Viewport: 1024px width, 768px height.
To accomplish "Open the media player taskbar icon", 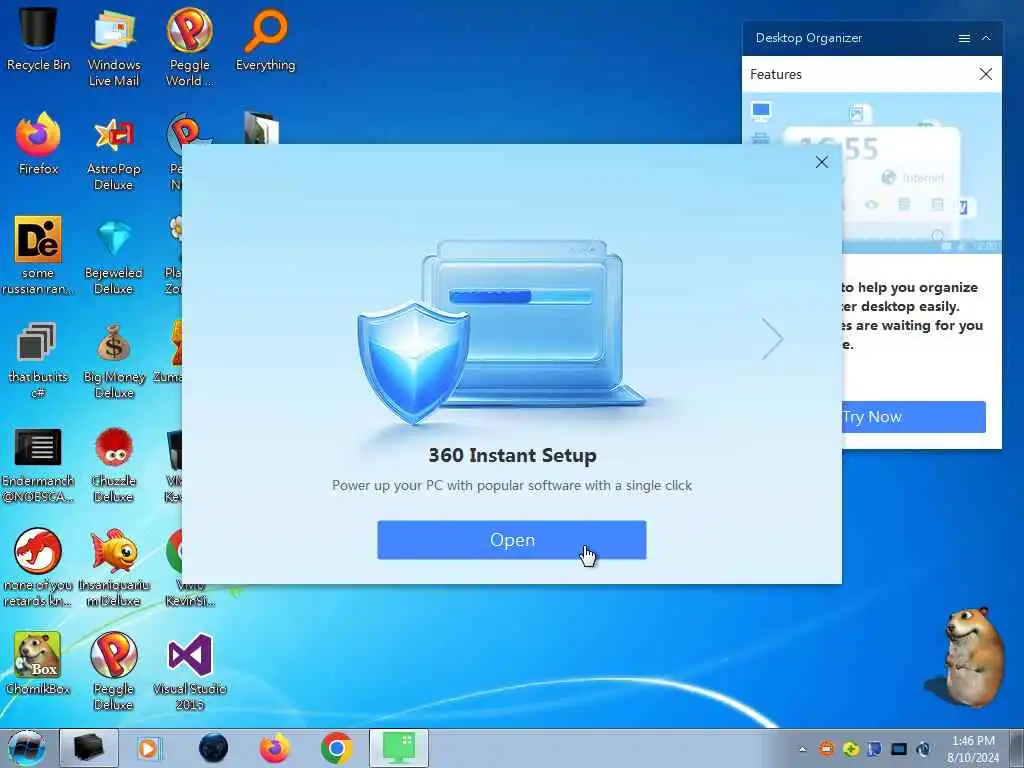I will pos(148,748).
